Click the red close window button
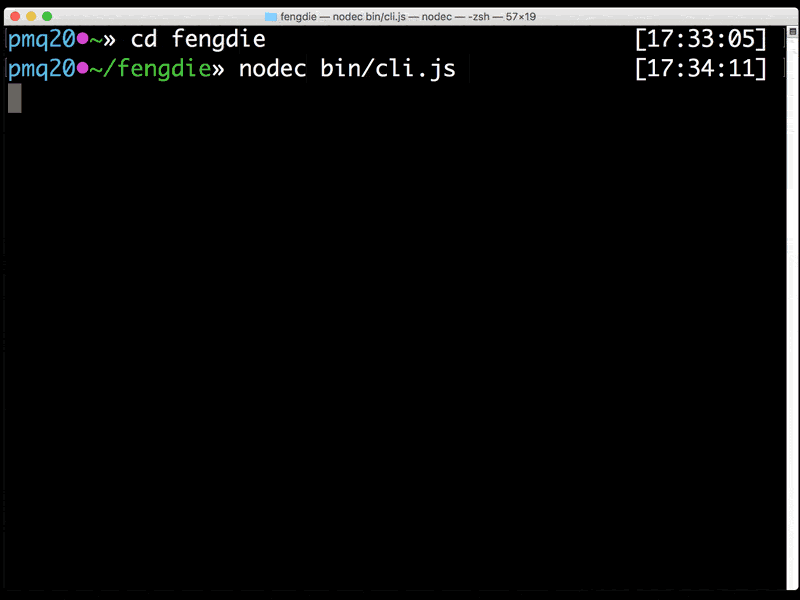The height and width of the screenshot is (600, 800). 15,16
